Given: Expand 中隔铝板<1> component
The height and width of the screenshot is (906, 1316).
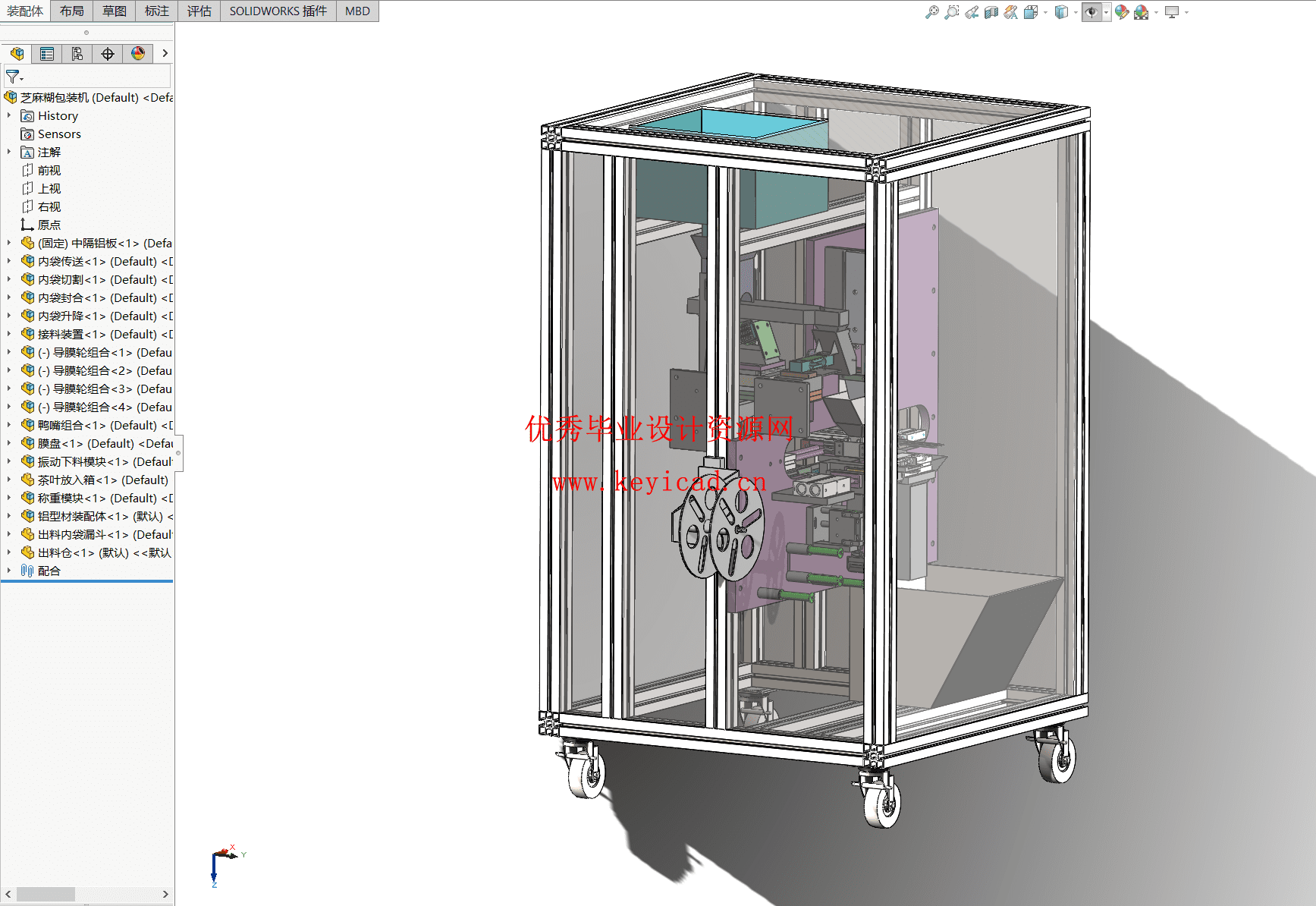Looking at the screenshot, I should 8,243.
